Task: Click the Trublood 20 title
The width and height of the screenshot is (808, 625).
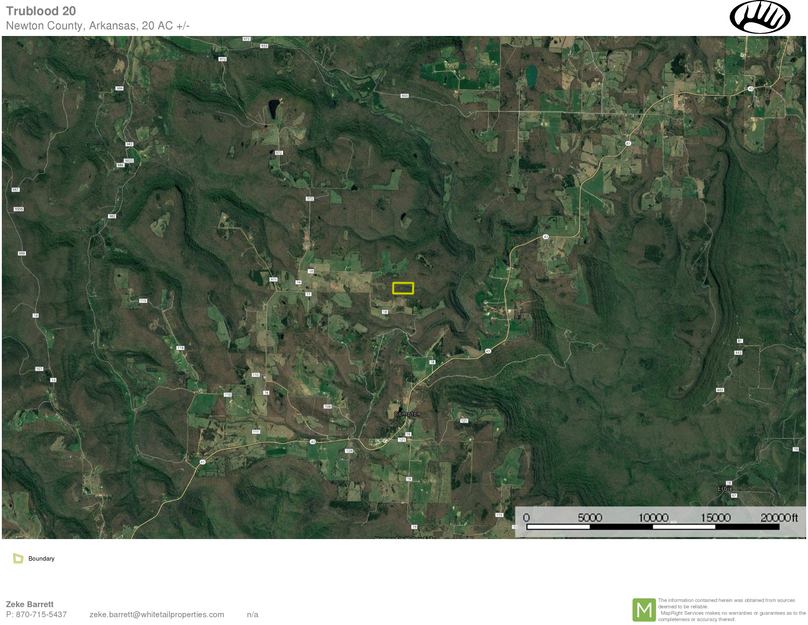Action: [x=41, y=10]
